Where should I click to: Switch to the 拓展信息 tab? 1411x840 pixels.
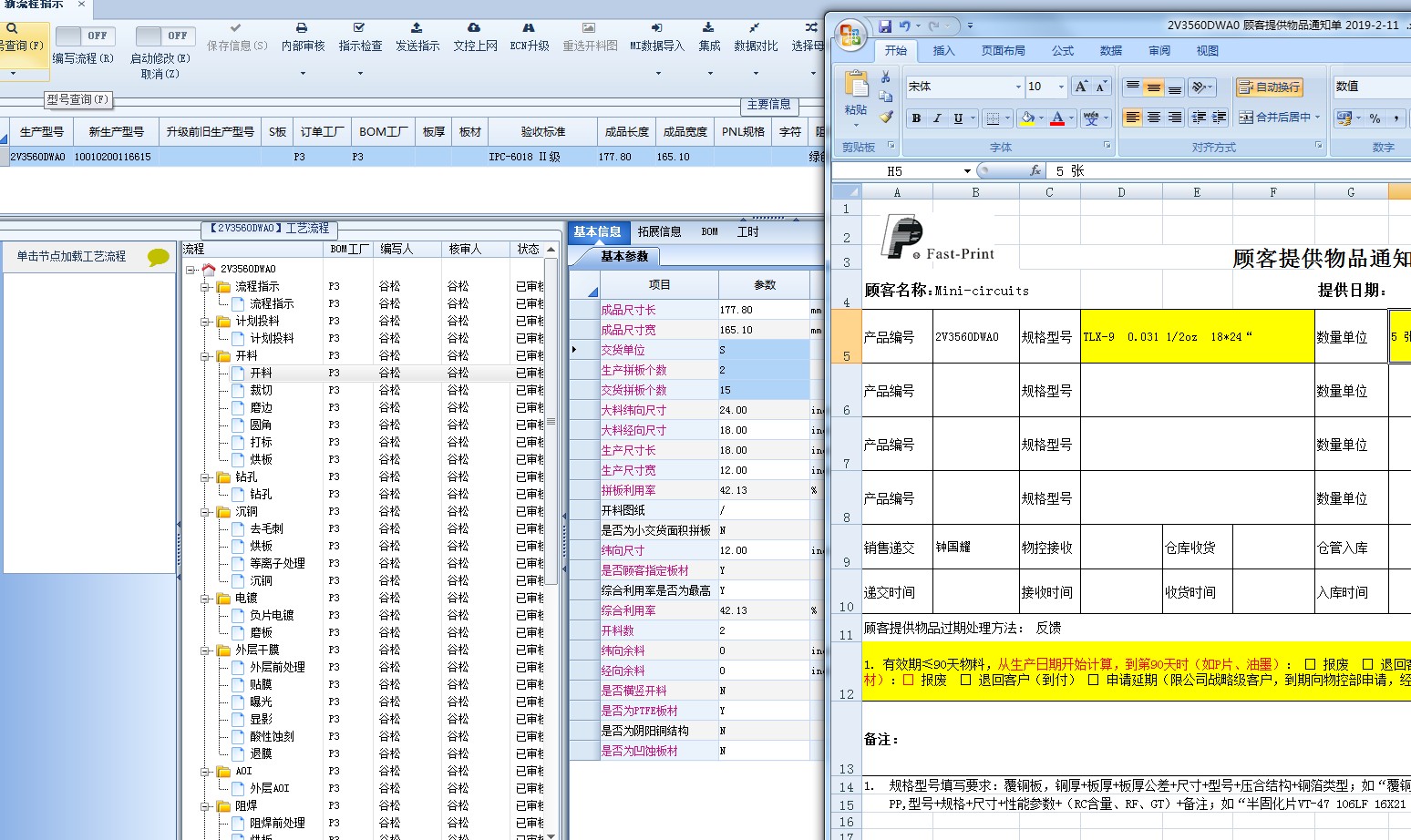659,232
